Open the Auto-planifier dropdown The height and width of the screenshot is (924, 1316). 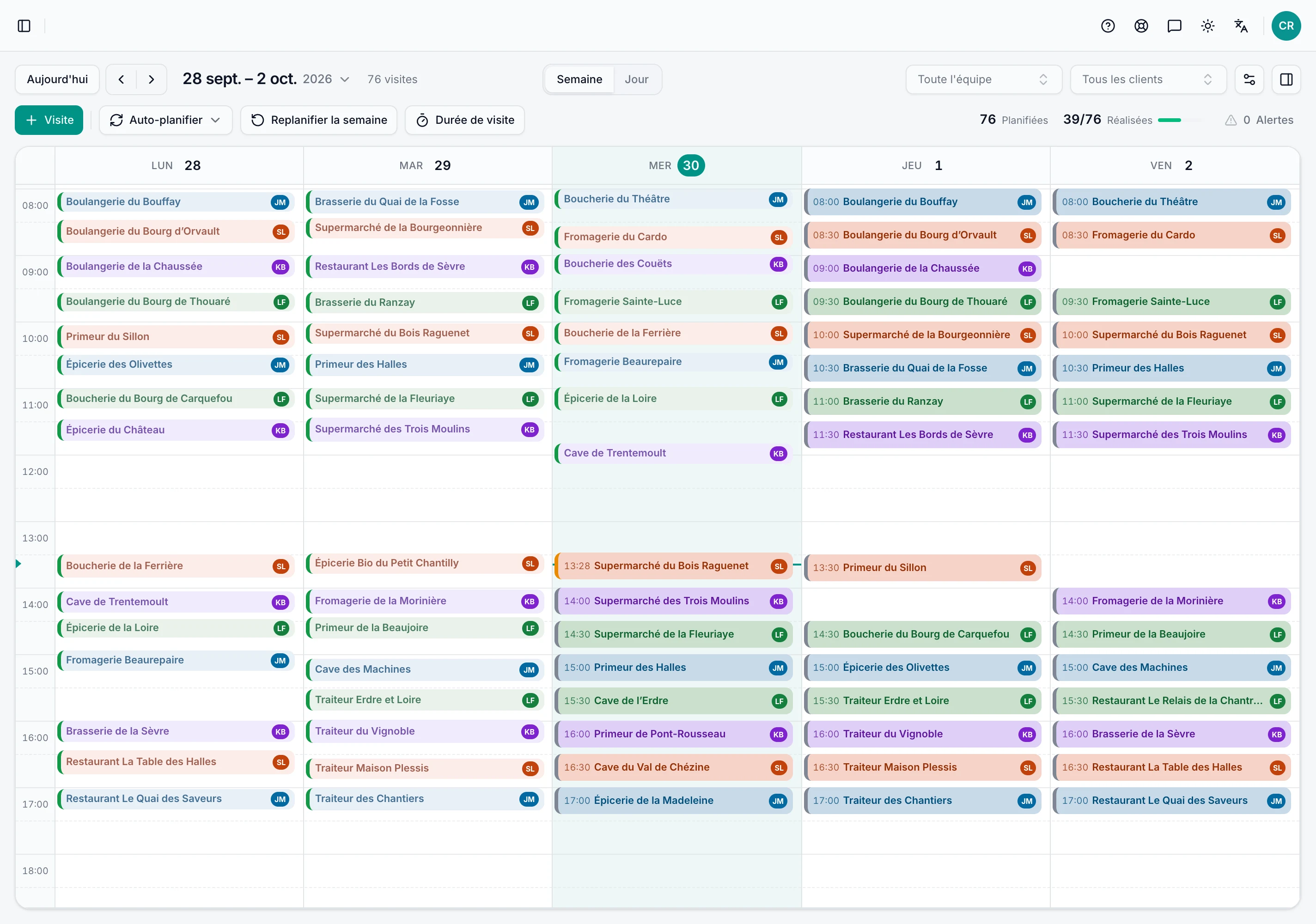(165, 120)
